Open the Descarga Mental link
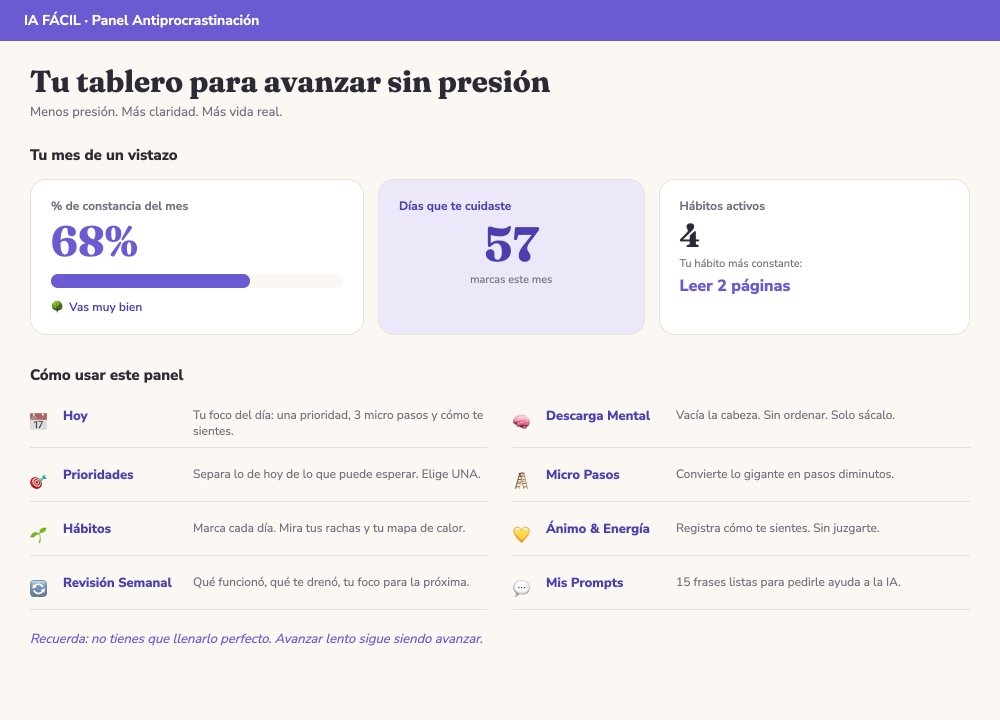Screen dimensions: 1000x720 tap(598, 416)
